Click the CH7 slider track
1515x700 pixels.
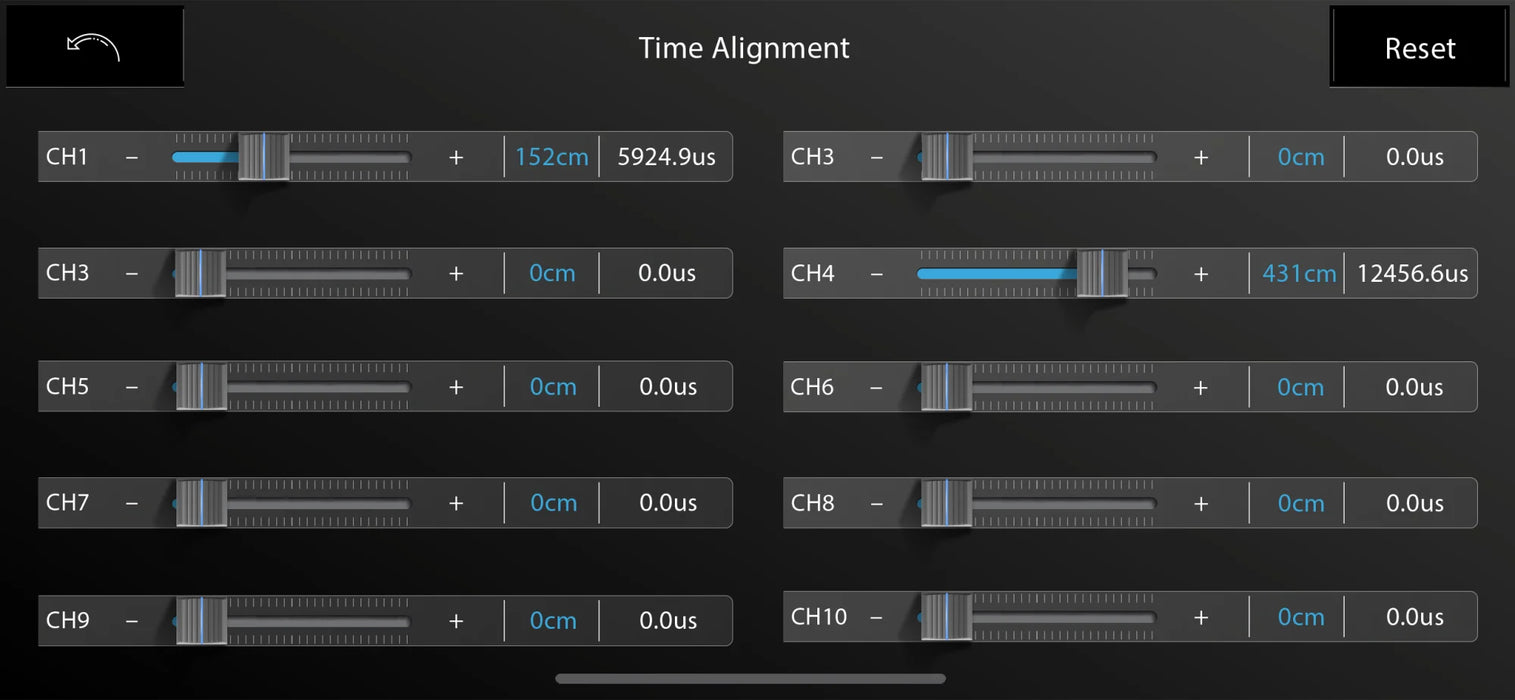pos(320,503)
